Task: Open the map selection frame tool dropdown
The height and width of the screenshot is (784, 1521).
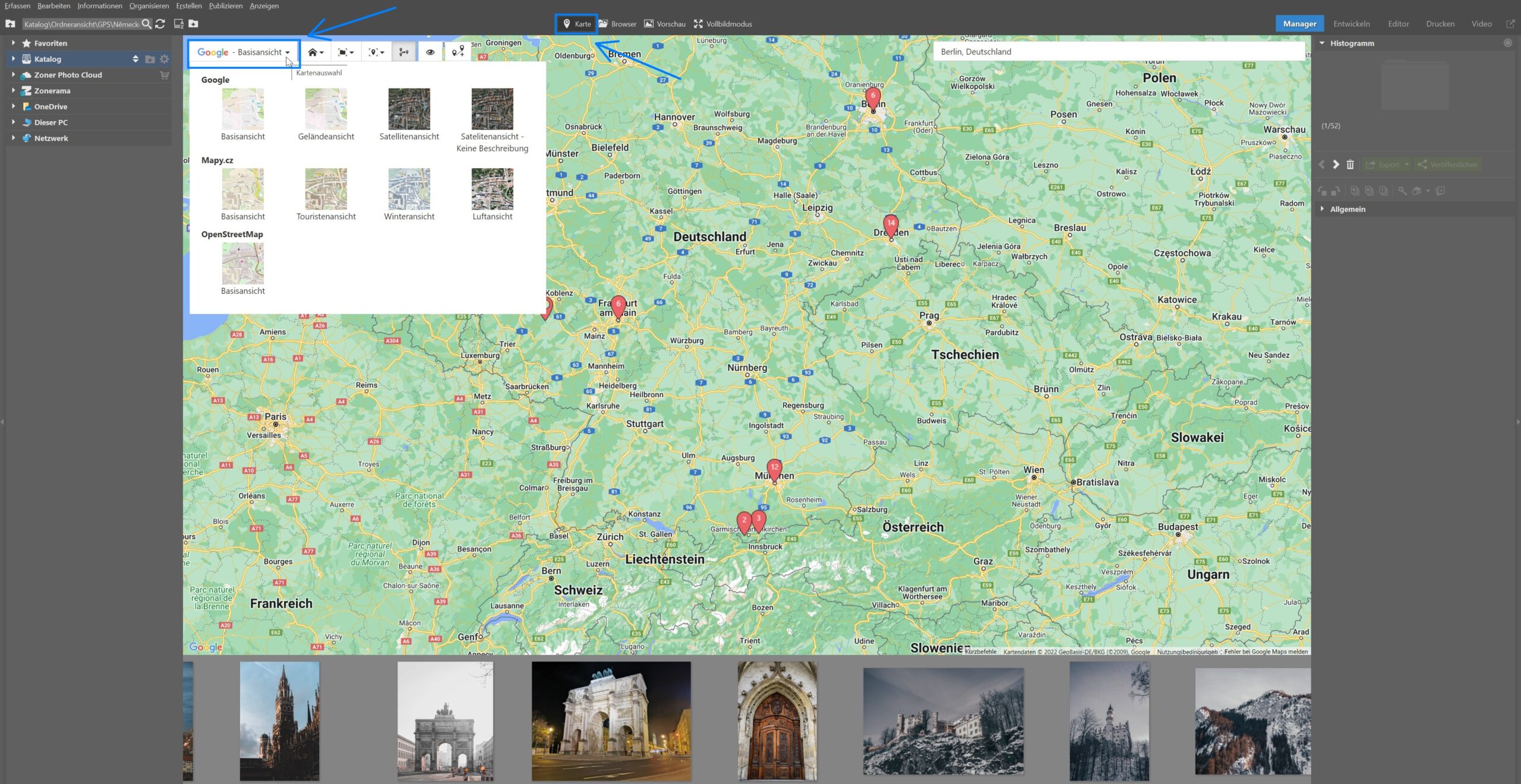Action: click(345, 52)
